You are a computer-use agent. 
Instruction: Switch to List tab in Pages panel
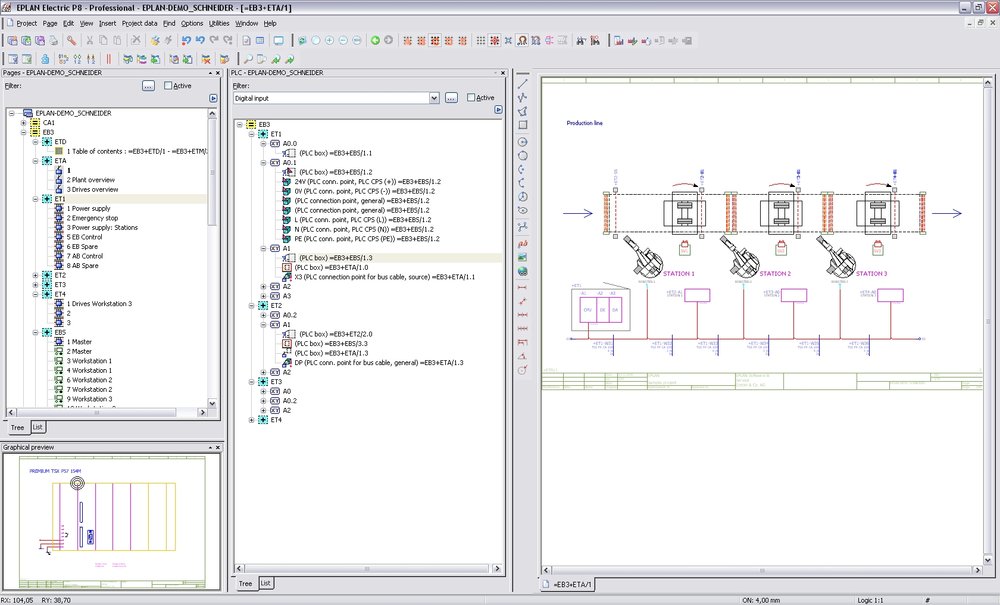pyautogui.click(x=37, y=427)
